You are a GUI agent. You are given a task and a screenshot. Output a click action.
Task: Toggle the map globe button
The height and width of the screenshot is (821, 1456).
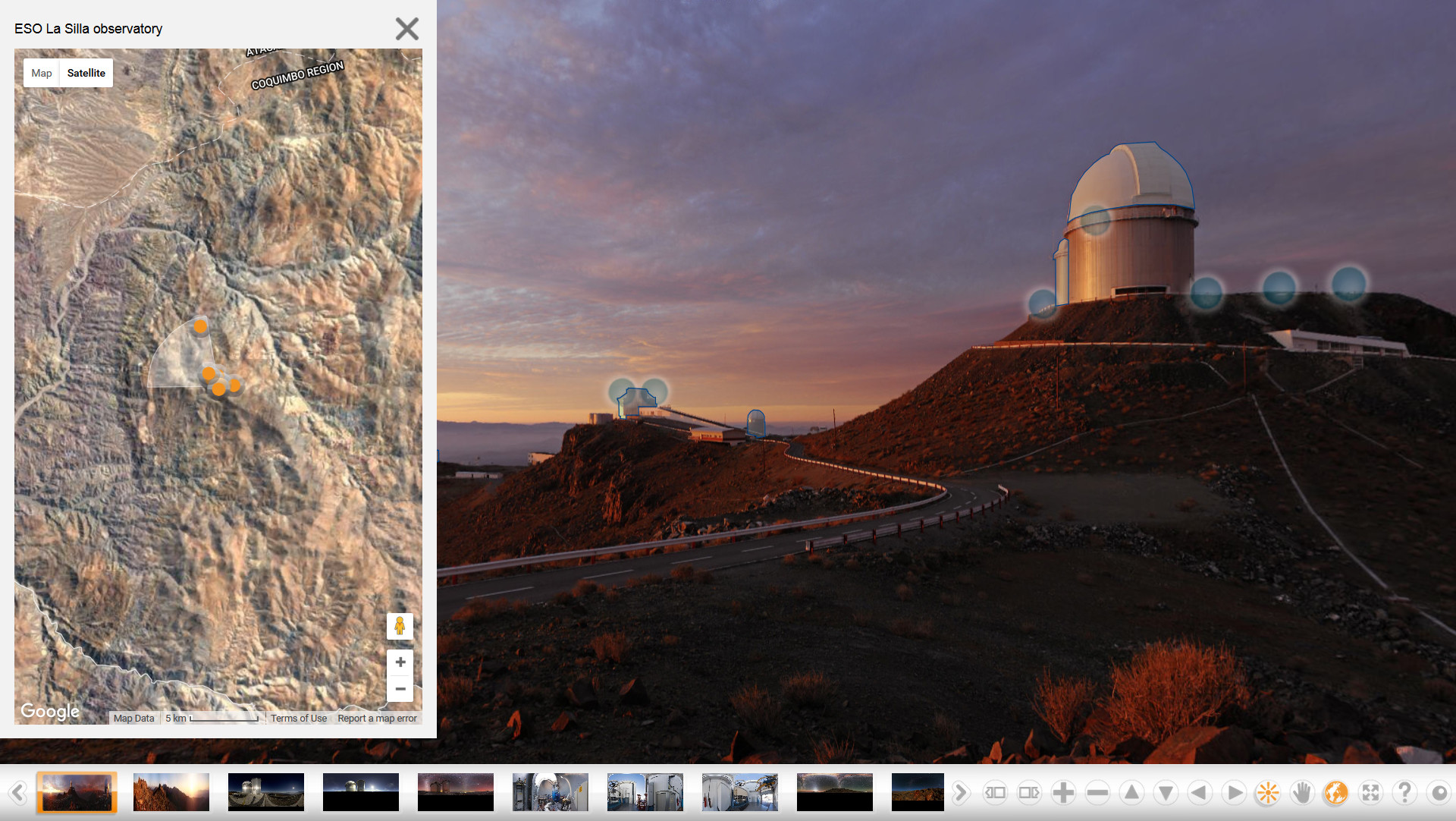tap(1336, 793)
